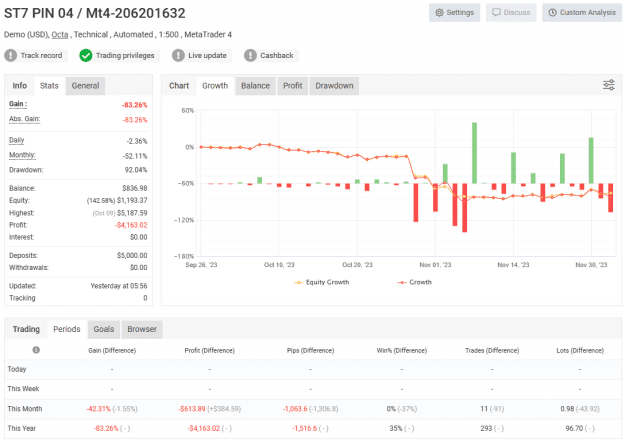Click the Abs. Gain label
The height and width of the screenshot is (440, 625).
point(25,119)
